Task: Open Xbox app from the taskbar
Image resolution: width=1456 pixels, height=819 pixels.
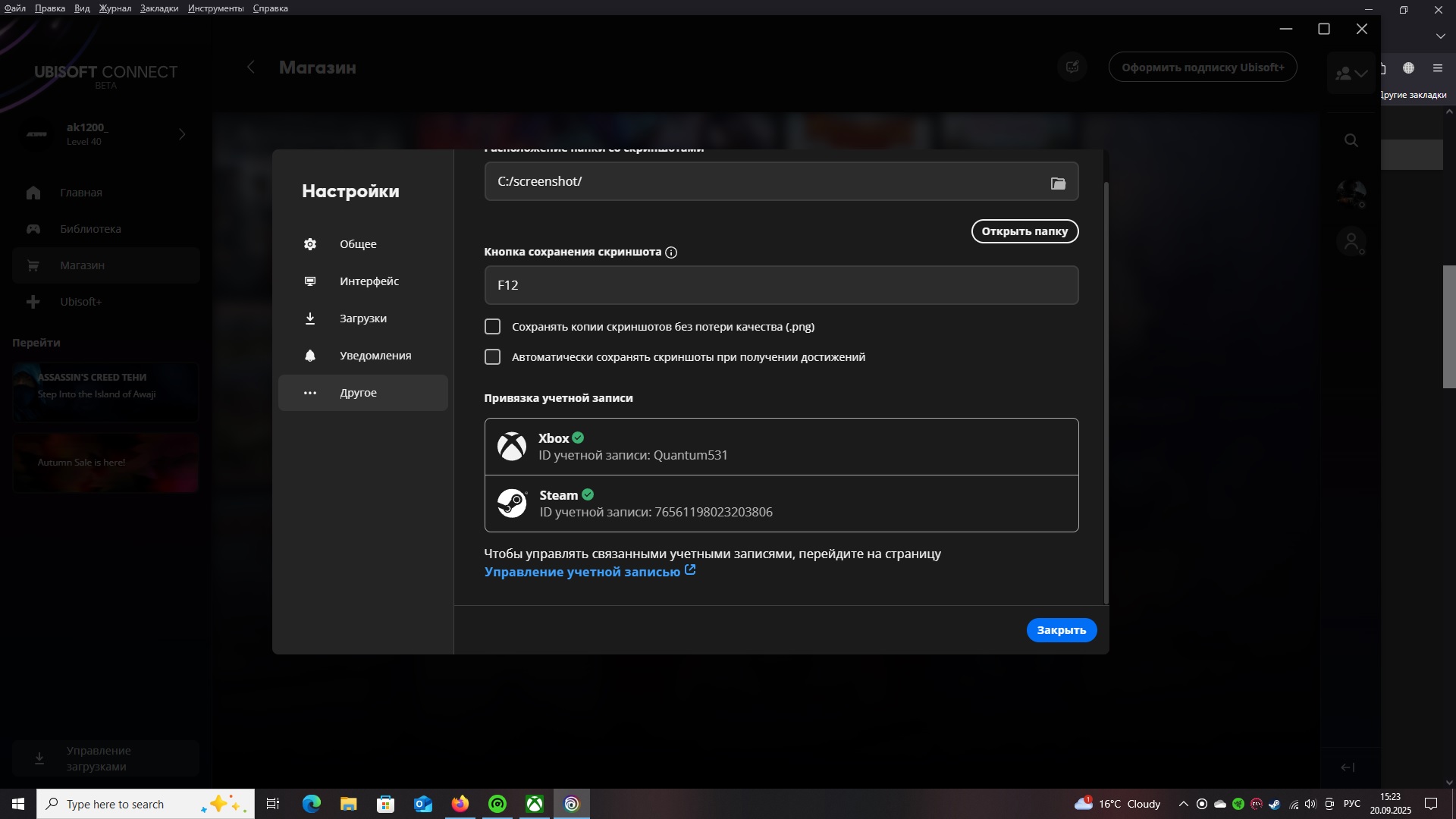Action: point(535,804)
